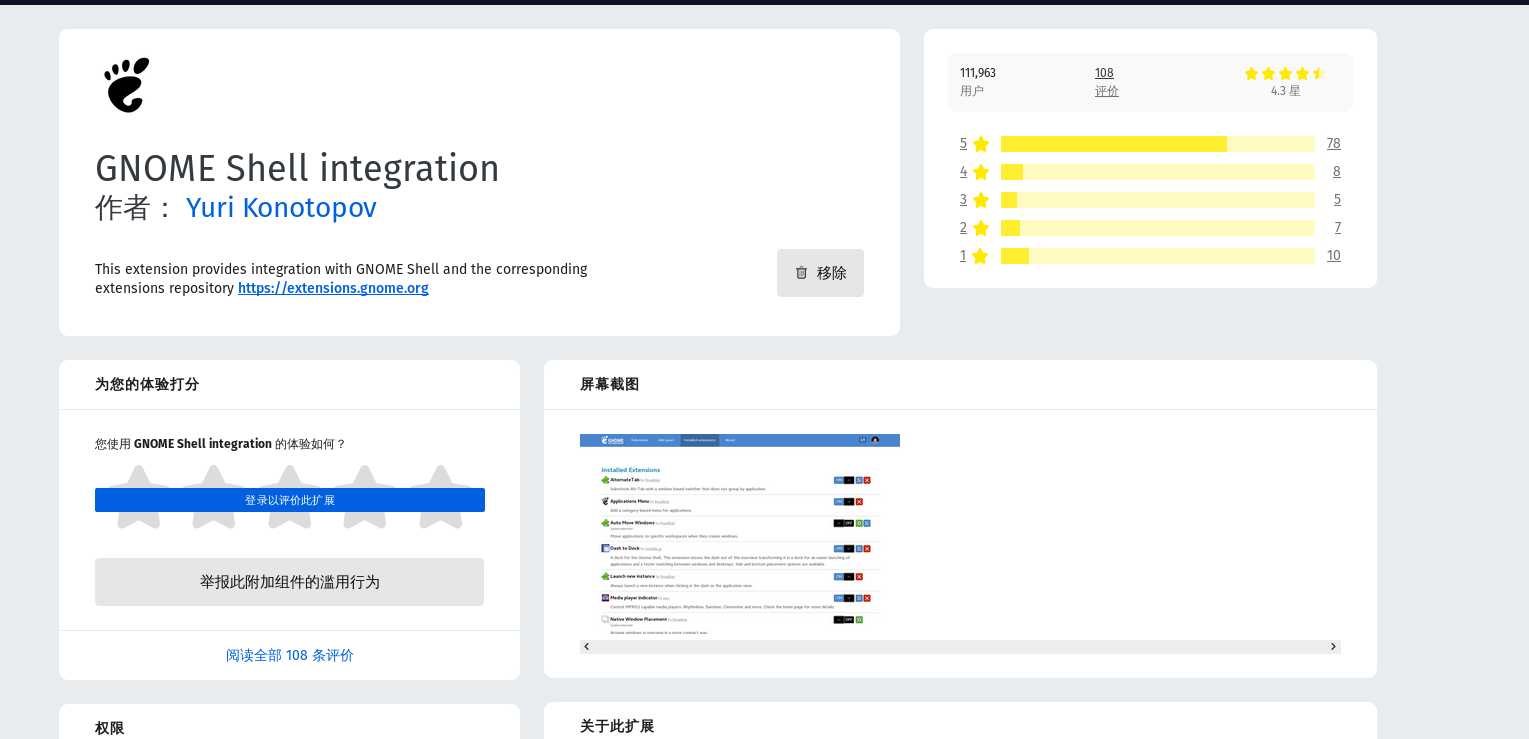Click the 4.3 星 star rating icons
The image size is (1529, 739).
(x=1285, y=73)
